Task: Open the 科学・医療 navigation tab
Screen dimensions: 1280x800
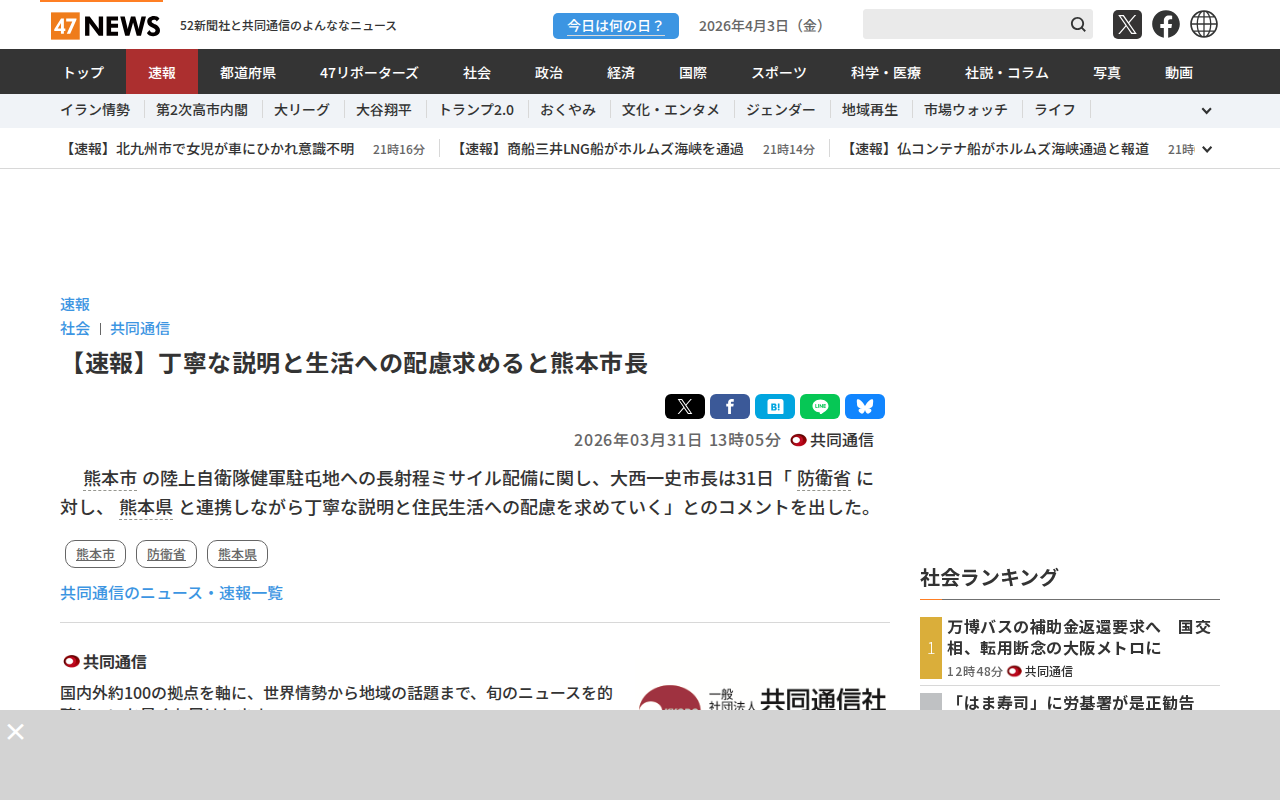Action: tap(886, 72)
